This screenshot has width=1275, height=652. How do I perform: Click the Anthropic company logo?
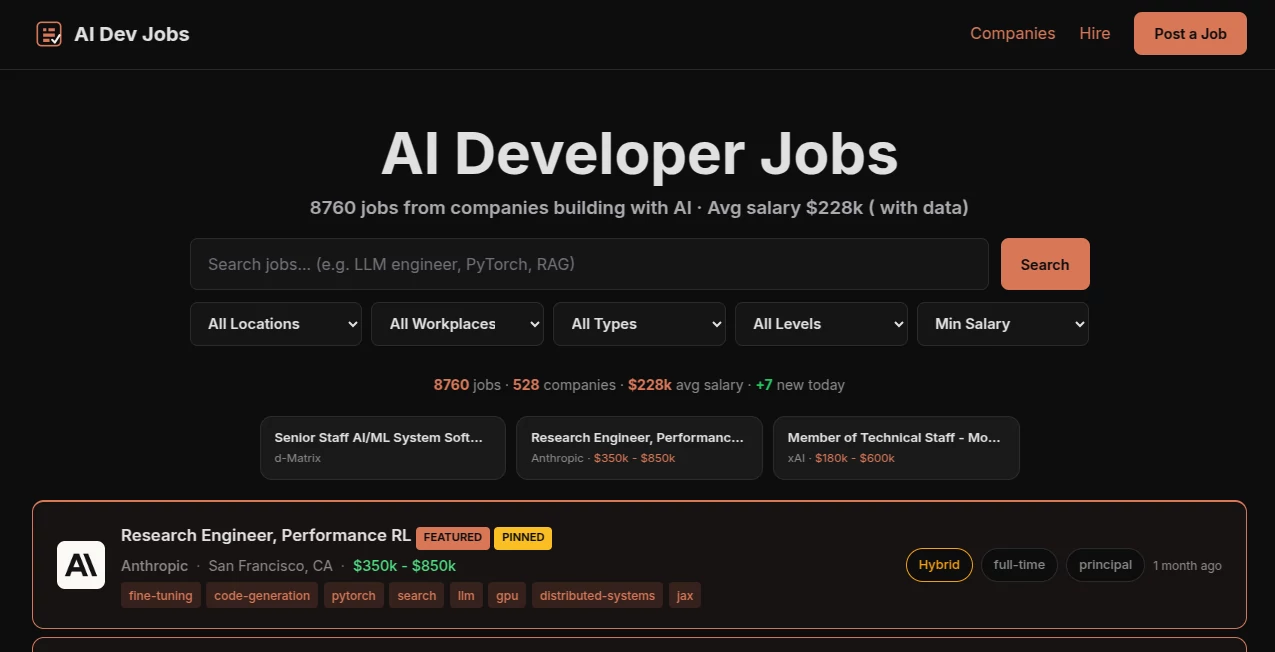click(81, 565)
